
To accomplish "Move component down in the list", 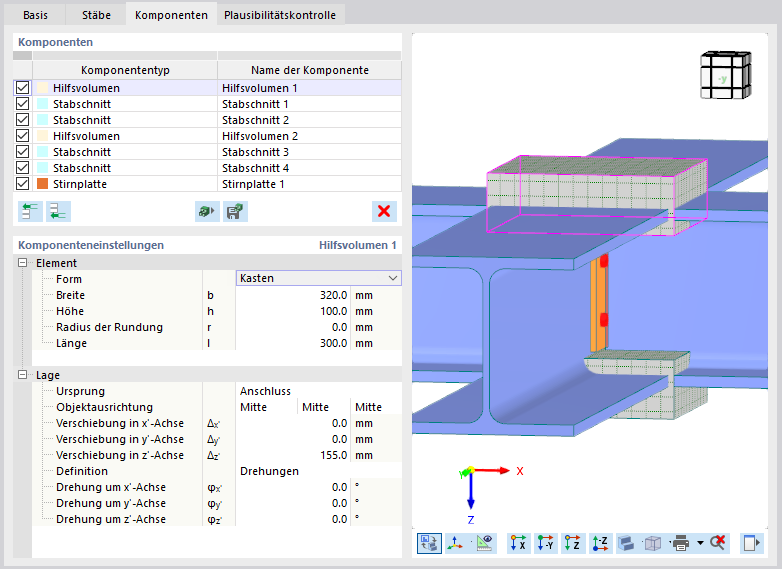I will (x=58, y=211).
